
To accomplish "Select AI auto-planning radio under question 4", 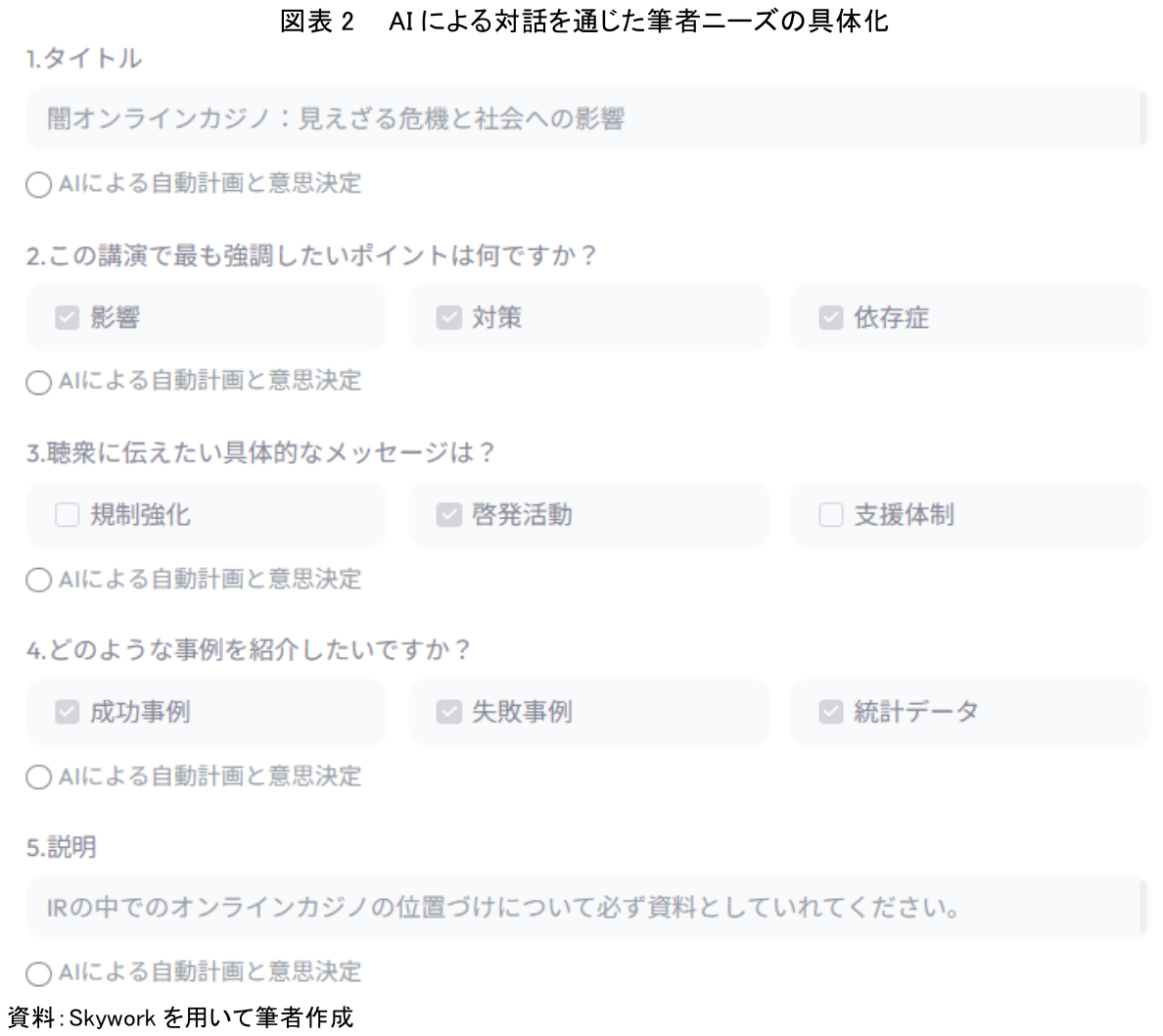I will (x=38, y=777).
